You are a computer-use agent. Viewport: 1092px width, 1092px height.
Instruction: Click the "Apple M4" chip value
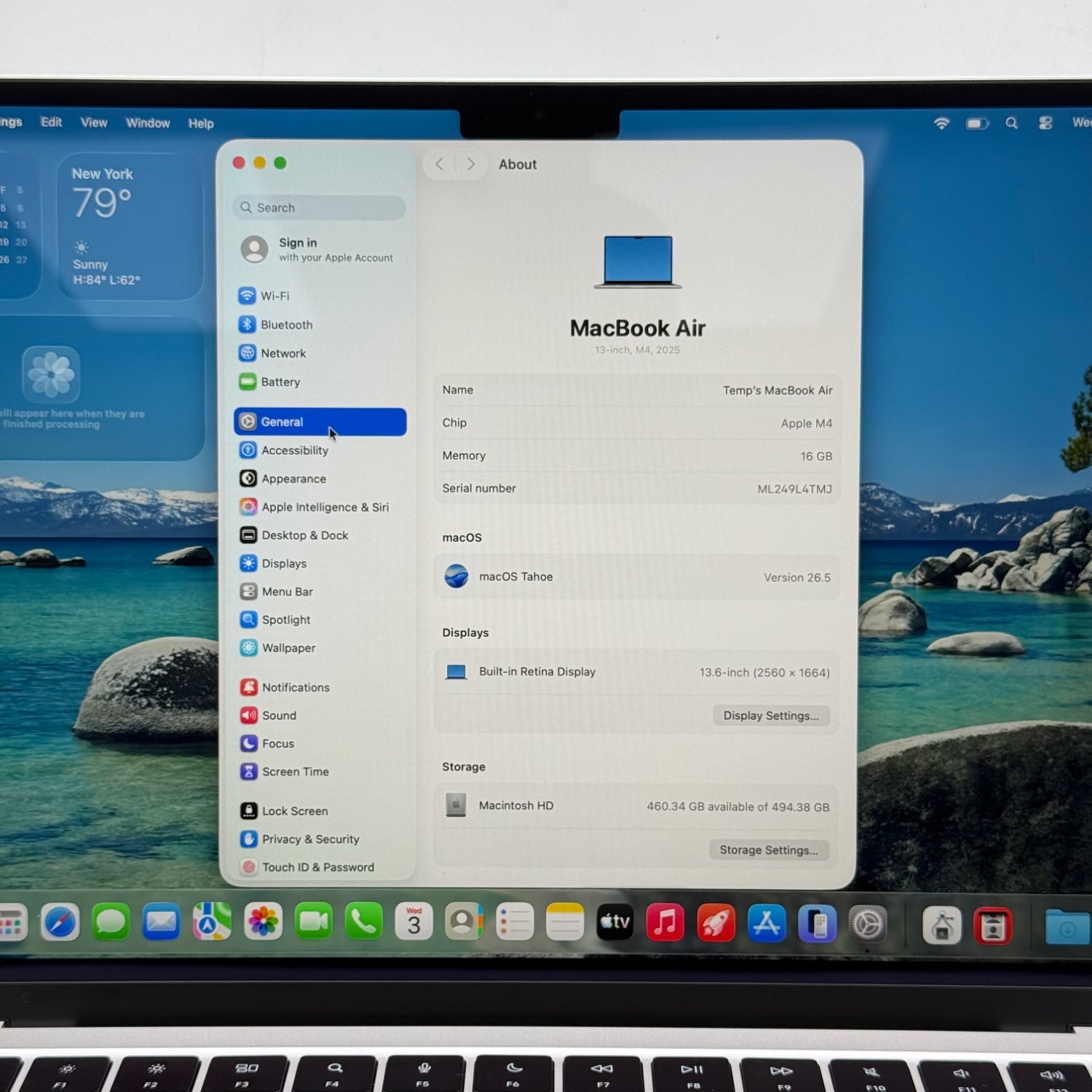pos(807,423)
